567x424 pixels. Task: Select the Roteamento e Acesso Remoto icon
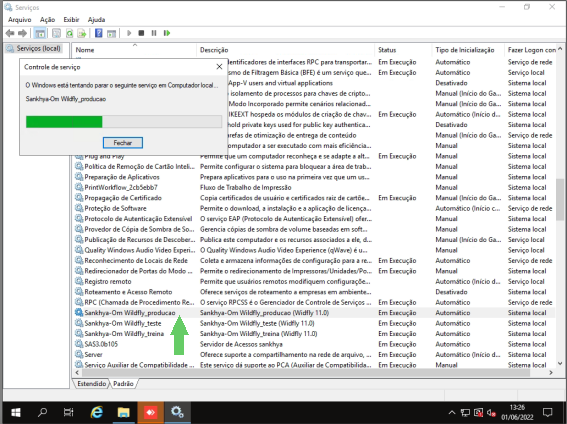[x=79, y=292]
